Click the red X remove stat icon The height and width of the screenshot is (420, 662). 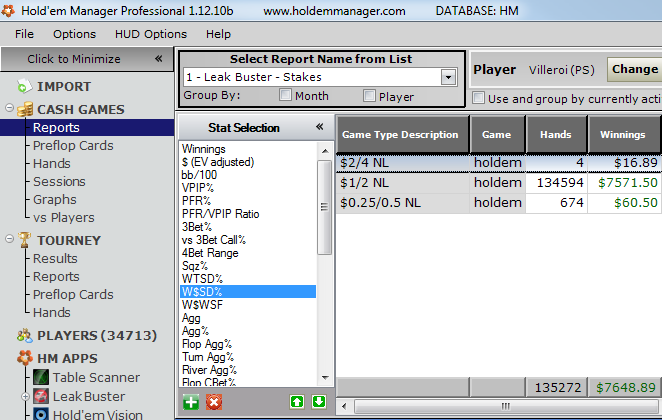pyautogui.click(x=214, y=402)
